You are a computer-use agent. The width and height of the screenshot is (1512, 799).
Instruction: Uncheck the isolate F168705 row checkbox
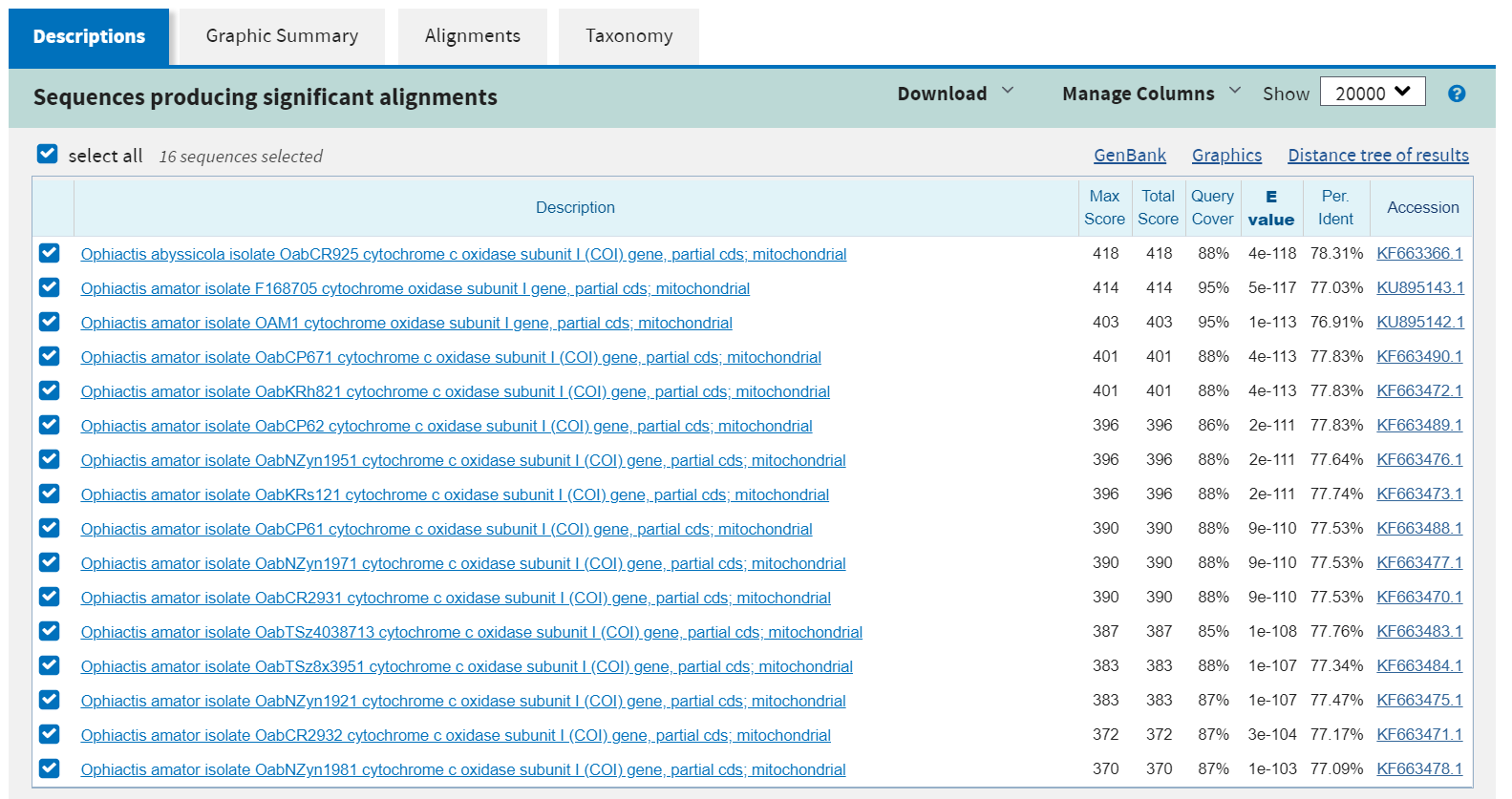pyautogui.click(x=50, y=287)
